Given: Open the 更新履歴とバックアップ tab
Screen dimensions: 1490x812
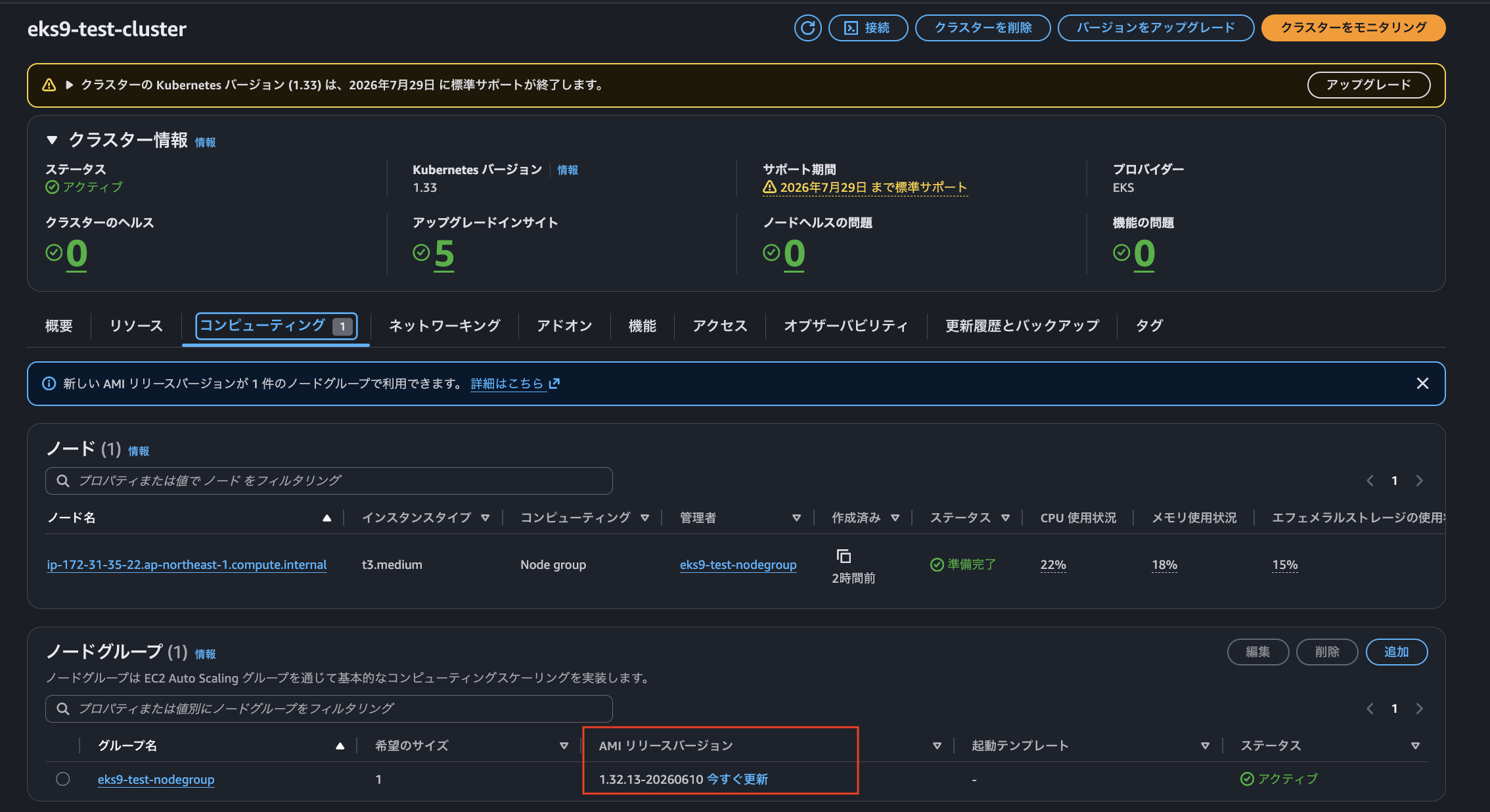Looking at the screenshot, I should (1022, 326).
